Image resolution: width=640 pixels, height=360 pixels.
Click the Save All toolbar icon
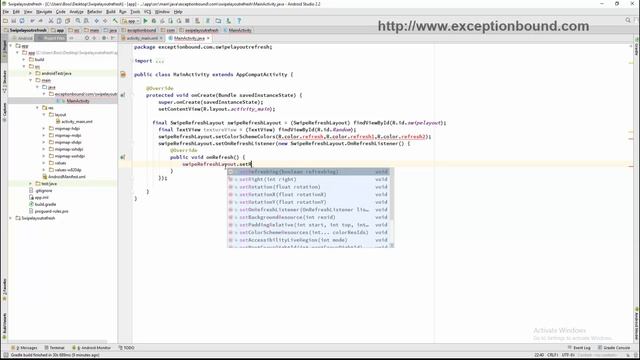tap(13, 20)
